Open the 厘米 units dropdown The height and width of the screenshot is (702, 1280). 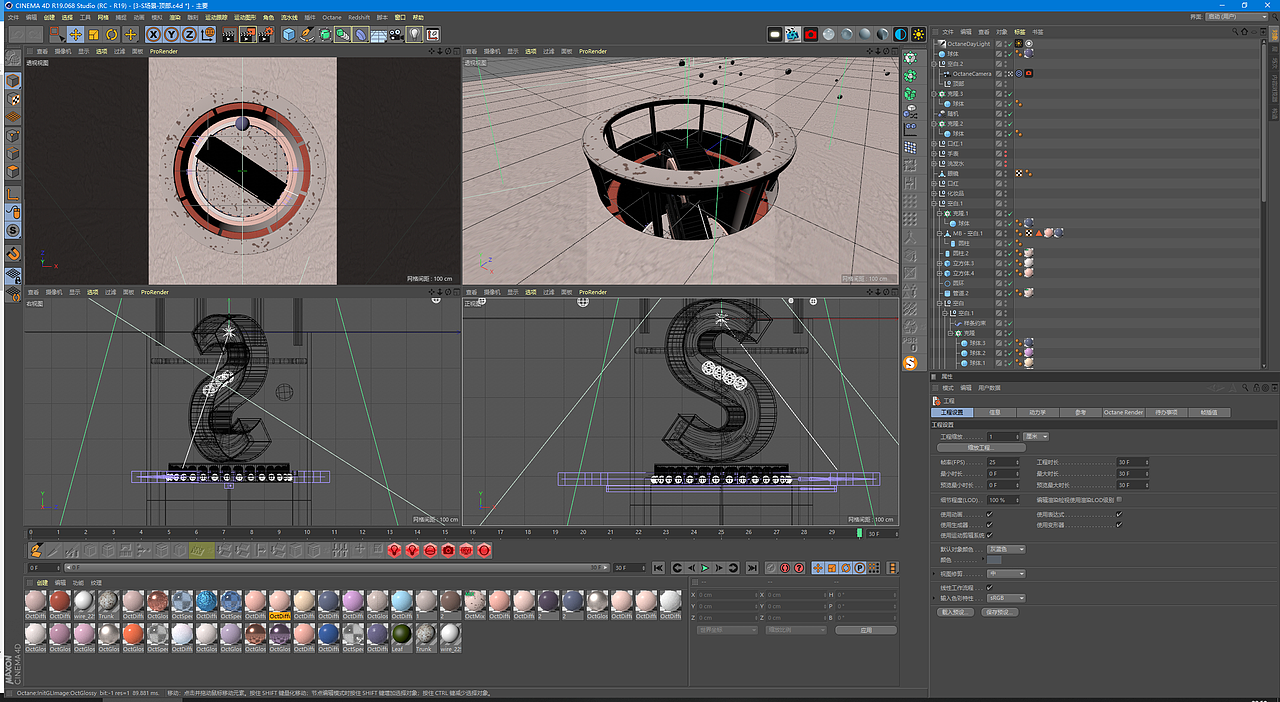[x=1037, y=436]
